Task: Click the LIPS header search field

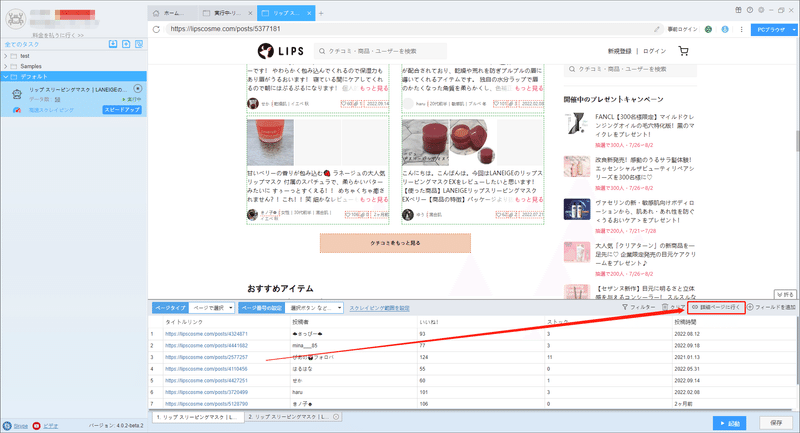Action: [380, 51]
